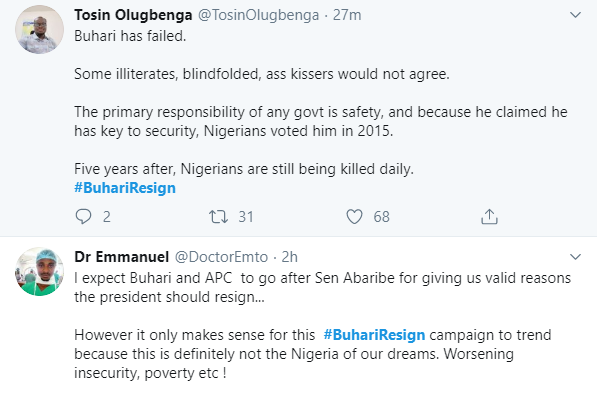
Task: Open #BuhariResign hashtag in Tosin's tweet
Action: [x=125, y=188]
